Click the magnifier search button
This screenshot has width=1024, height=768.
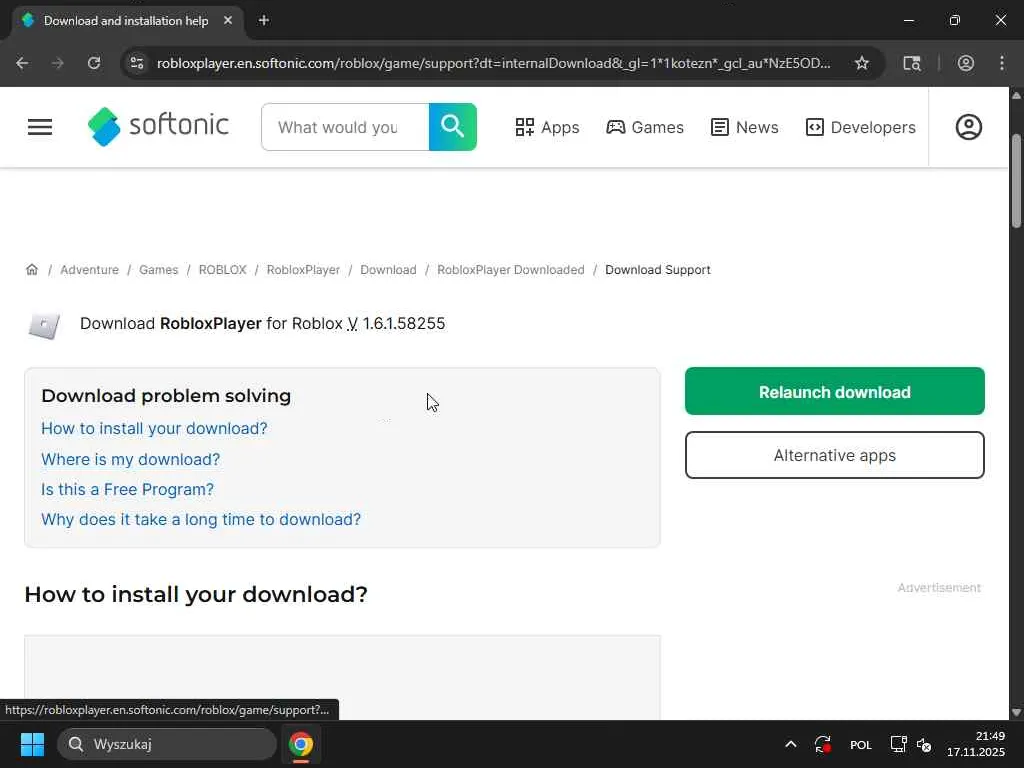pos(453,127)
